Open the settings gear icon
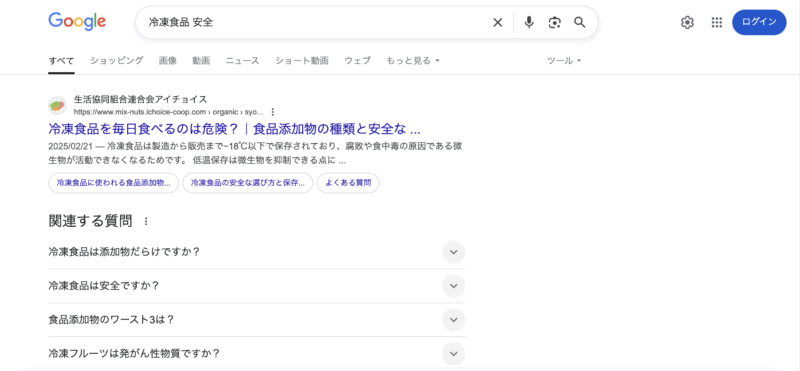The image size is (800, 371). (687, 22)
